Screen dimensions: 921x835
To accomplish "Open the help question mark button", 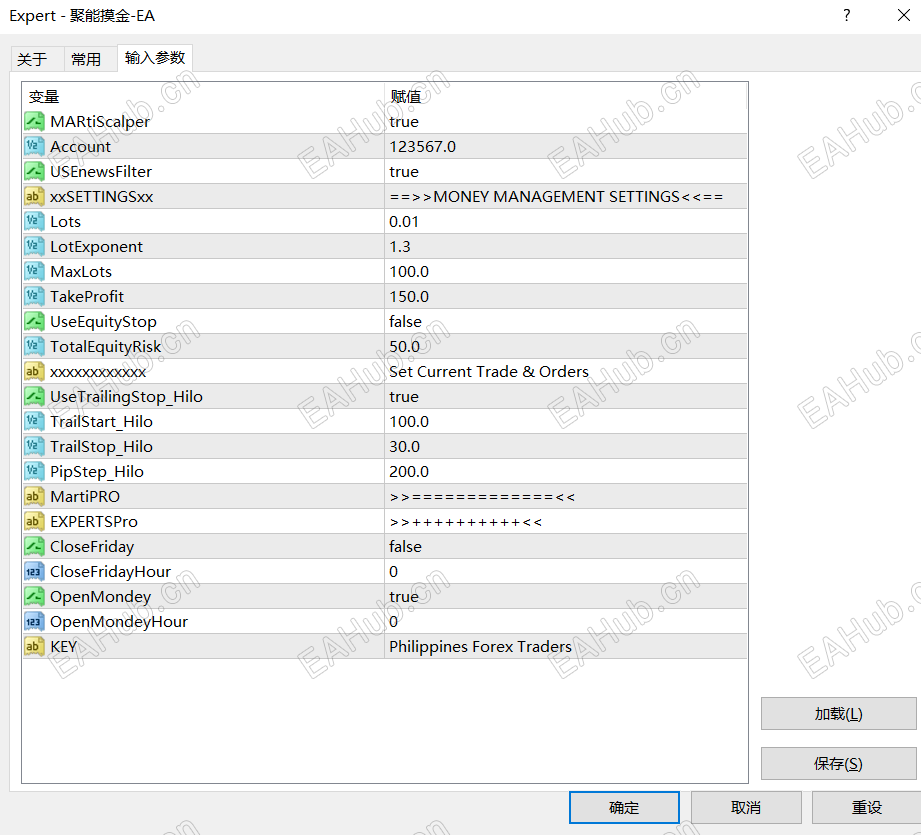I will [846, 16].
